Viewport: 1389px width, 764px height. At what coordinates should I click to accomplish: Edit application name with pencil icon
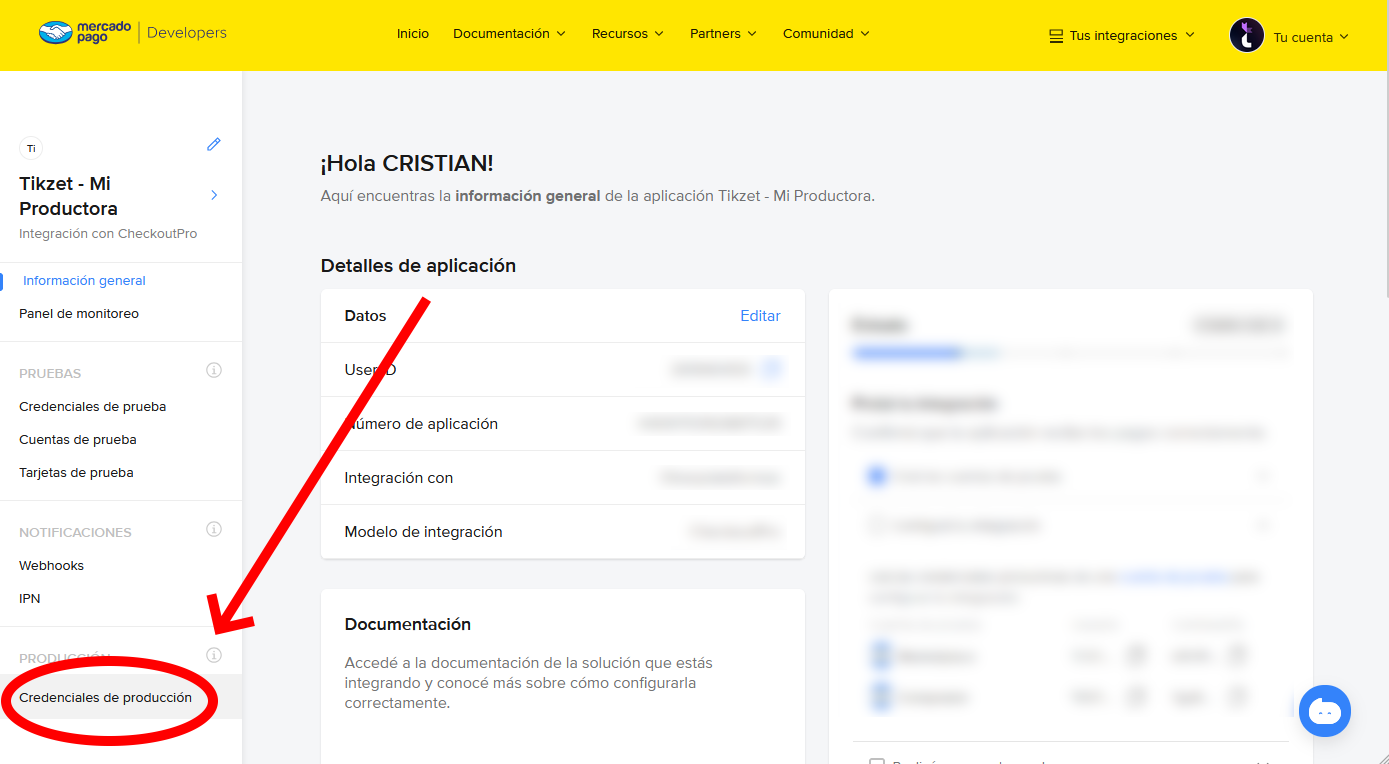click(213, 145)
